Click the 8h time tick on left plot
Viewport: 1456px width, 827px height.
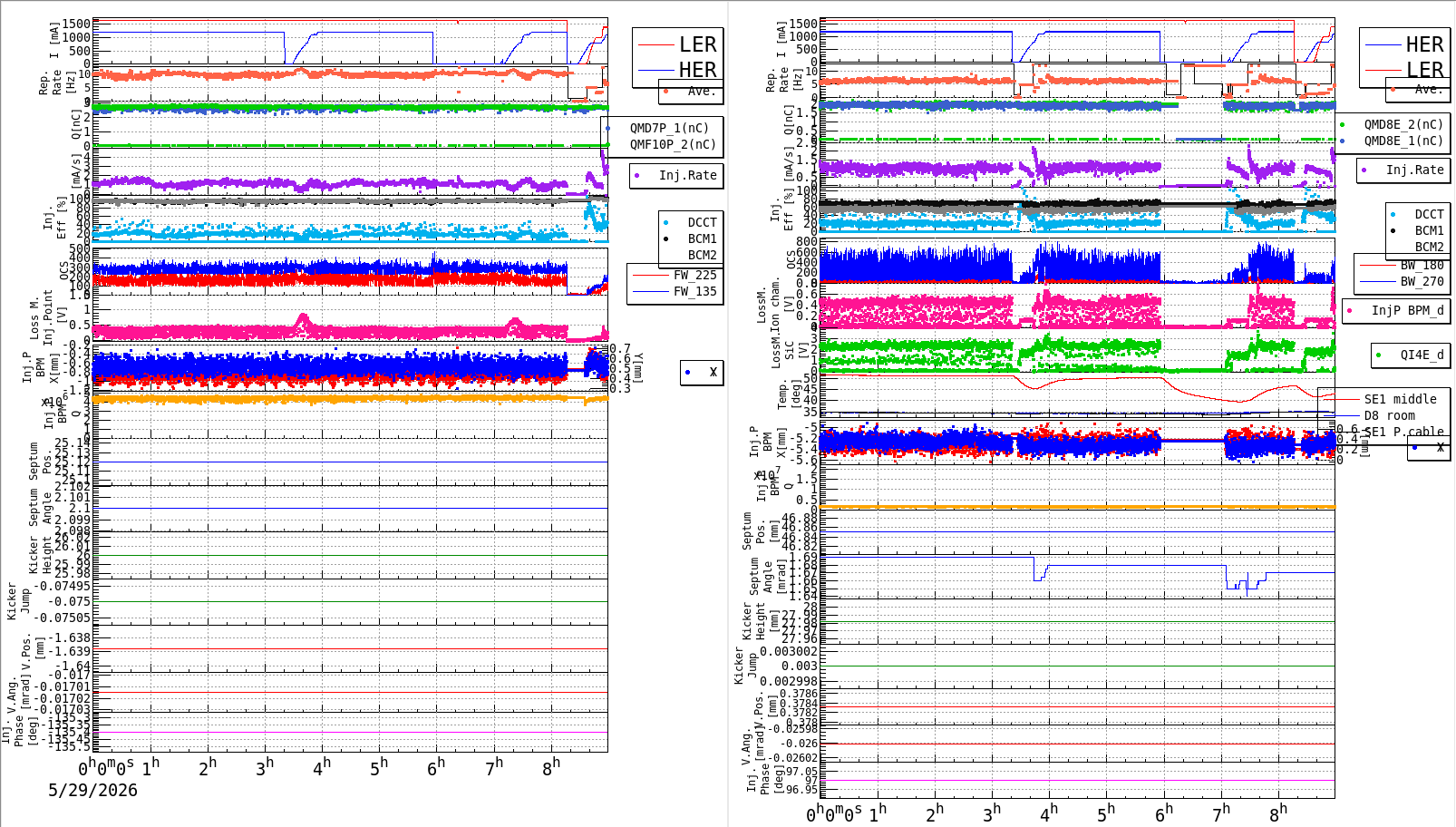[551, 766]
